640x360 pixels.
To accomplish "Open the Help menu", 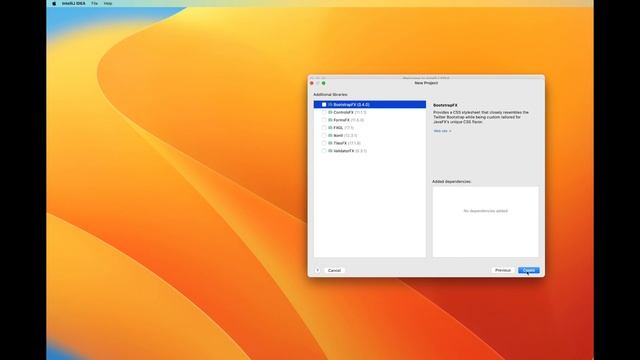I will 108,3.
